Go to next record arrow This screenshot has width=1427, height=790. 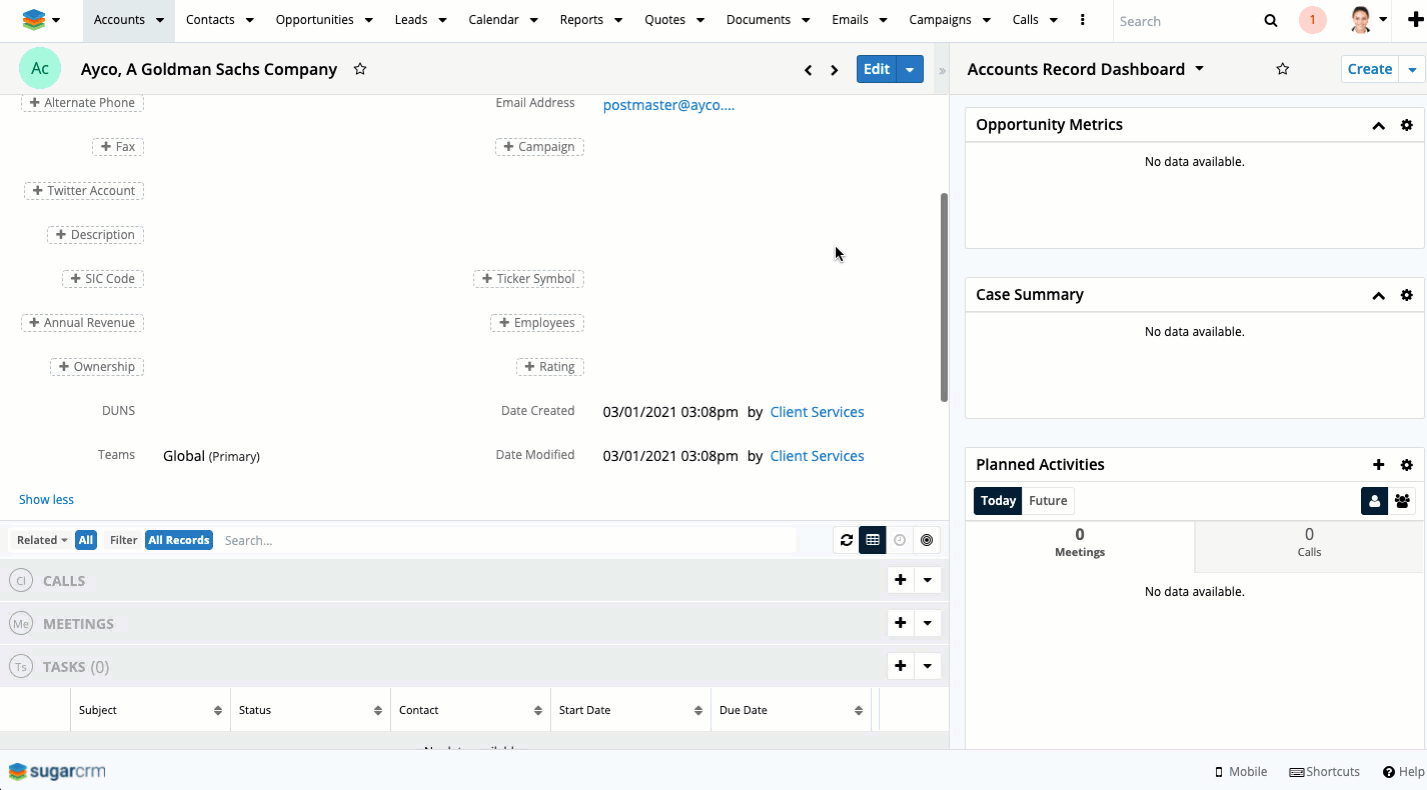click(834, 70)
